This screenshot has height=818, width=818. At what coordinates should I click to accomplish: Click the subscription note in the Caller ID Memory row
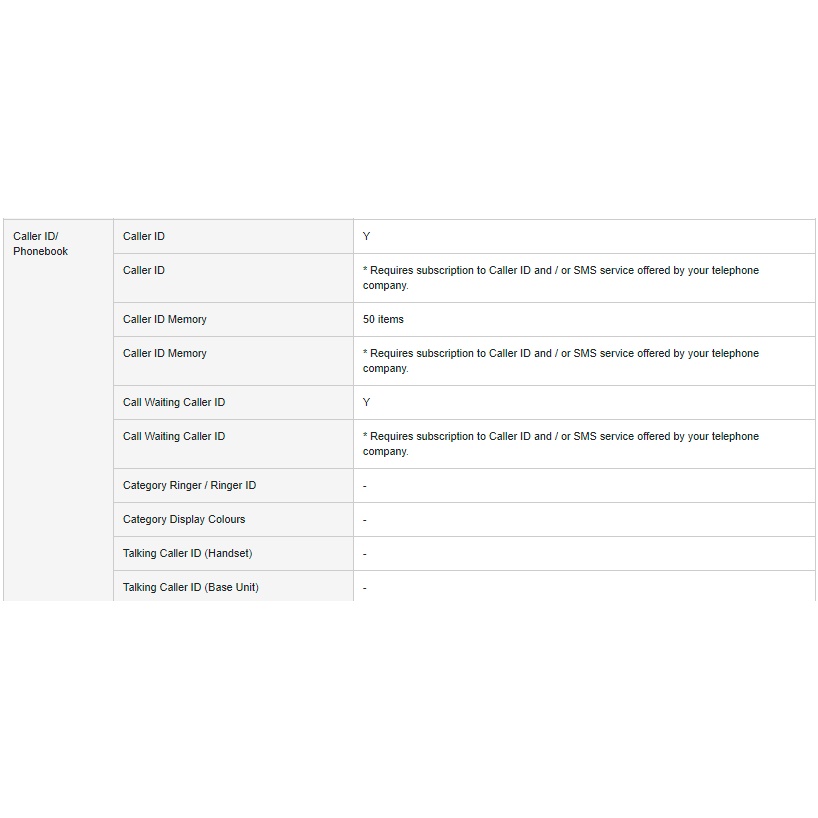pyautogui.click(x=560, y=361)
